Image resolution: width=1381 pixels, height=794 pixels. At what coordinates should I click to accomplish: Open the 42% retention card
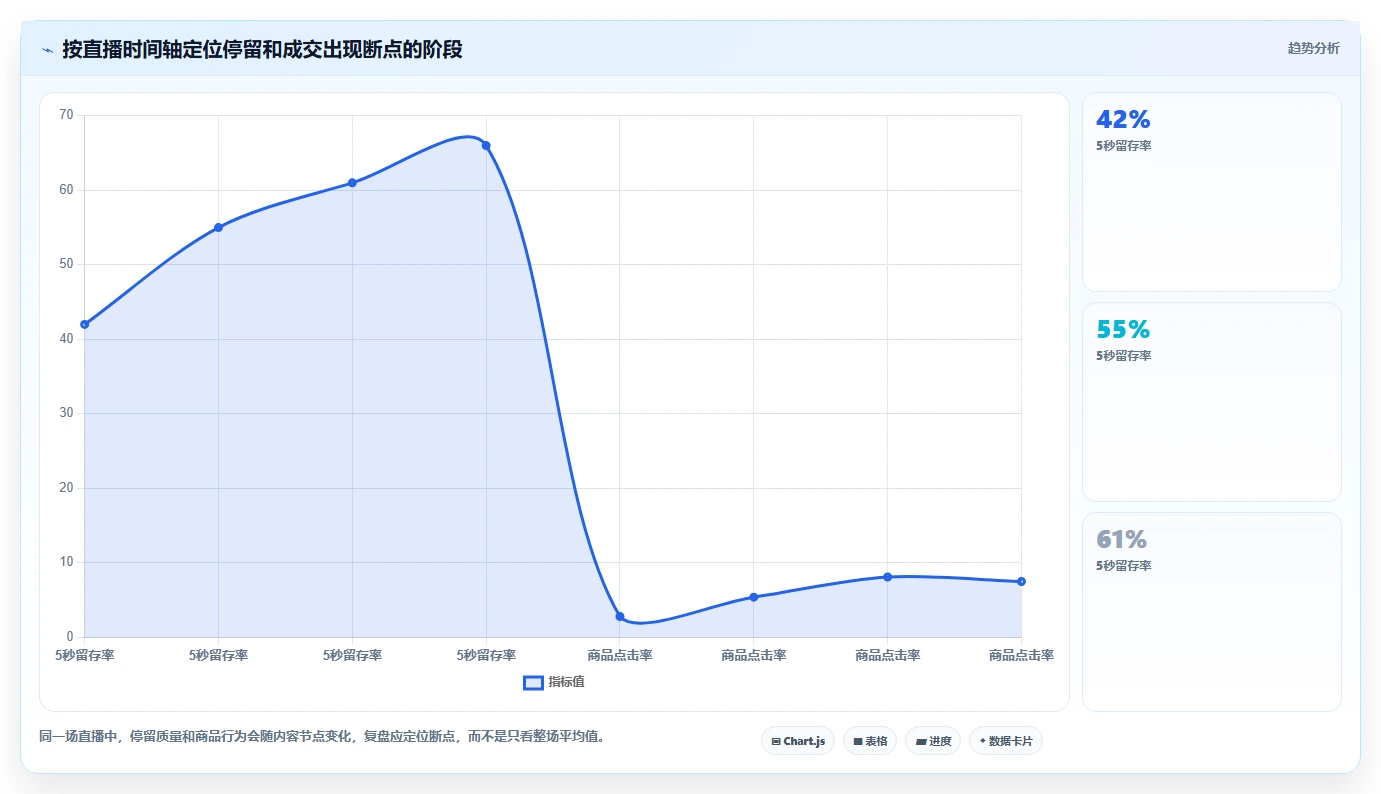1211,192
